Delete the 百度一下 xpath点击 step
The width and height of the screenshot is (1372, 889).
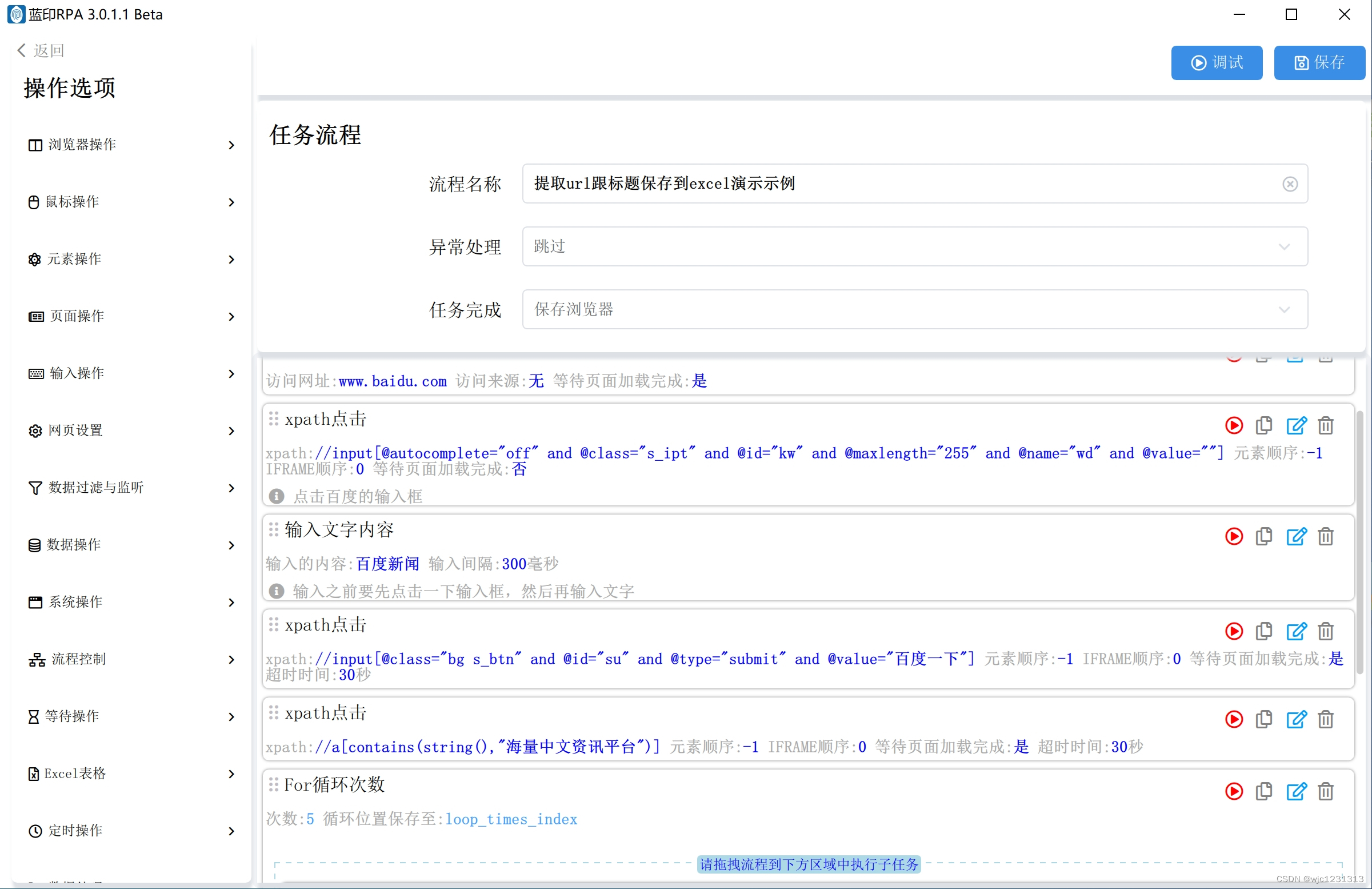coord(1325,631)
